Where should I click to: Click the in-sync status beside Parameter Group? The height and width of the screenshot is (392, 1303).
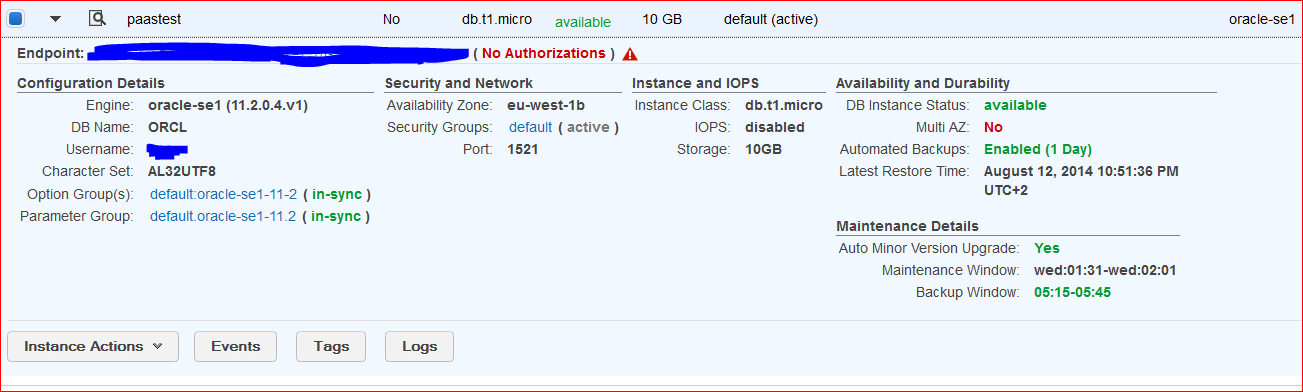click(x=337, y=216)
